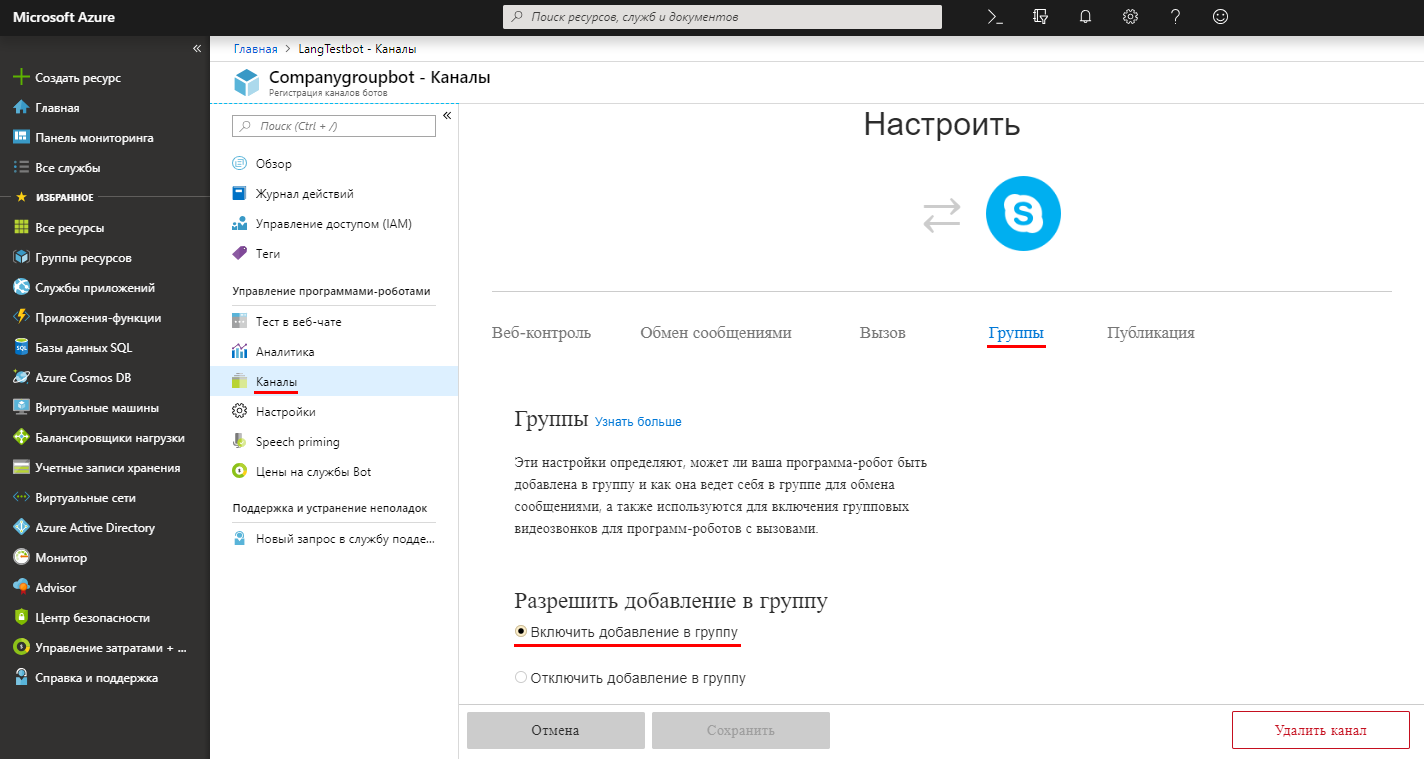Open Тест в веб-чате item
Viewport: 1424px width, 759px height.
click(334, 322)
